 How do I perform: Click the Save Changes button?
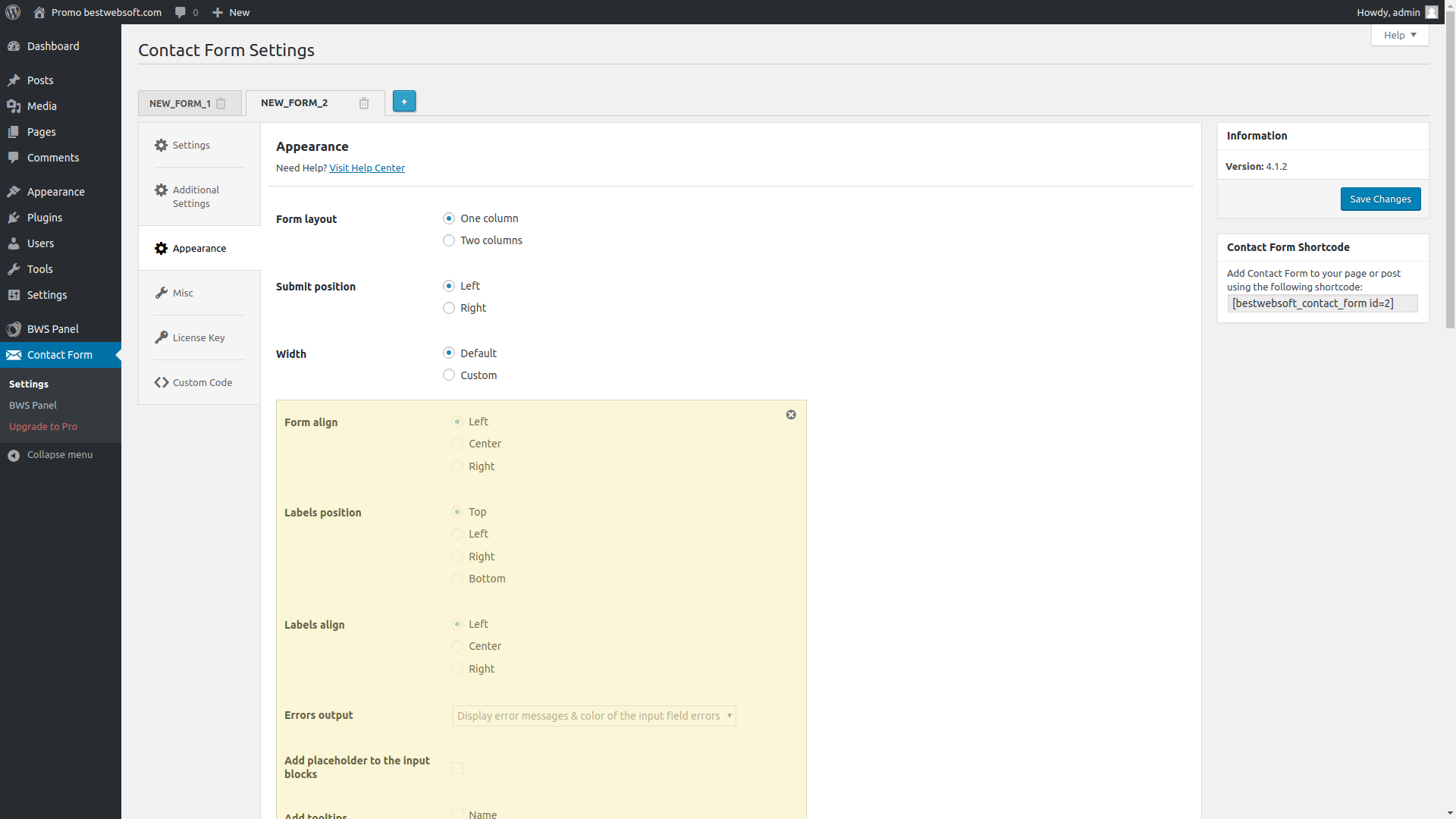(x=1380, y=199)
